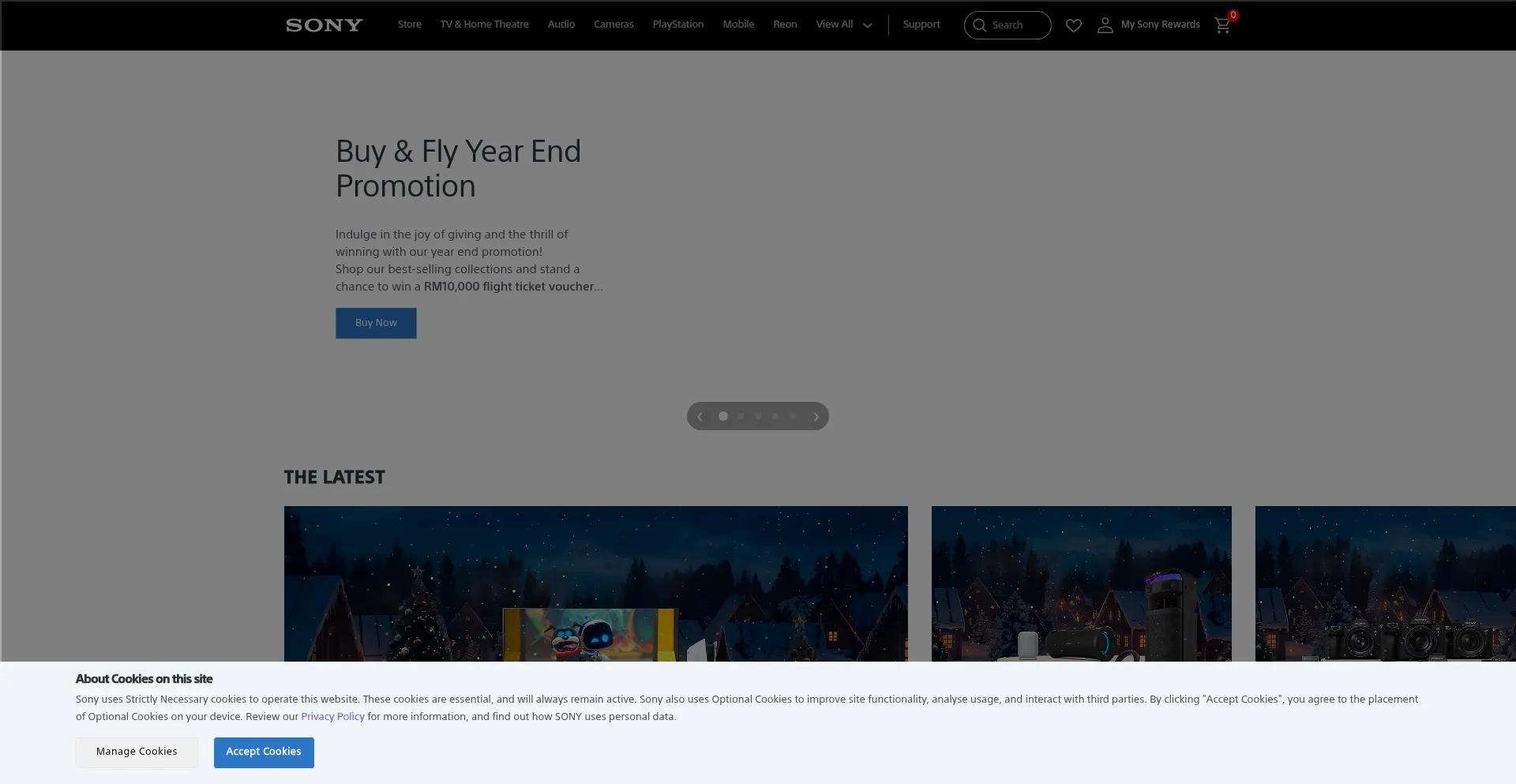
Task: Open the Cameras menu item
Action: click(614, 24)
